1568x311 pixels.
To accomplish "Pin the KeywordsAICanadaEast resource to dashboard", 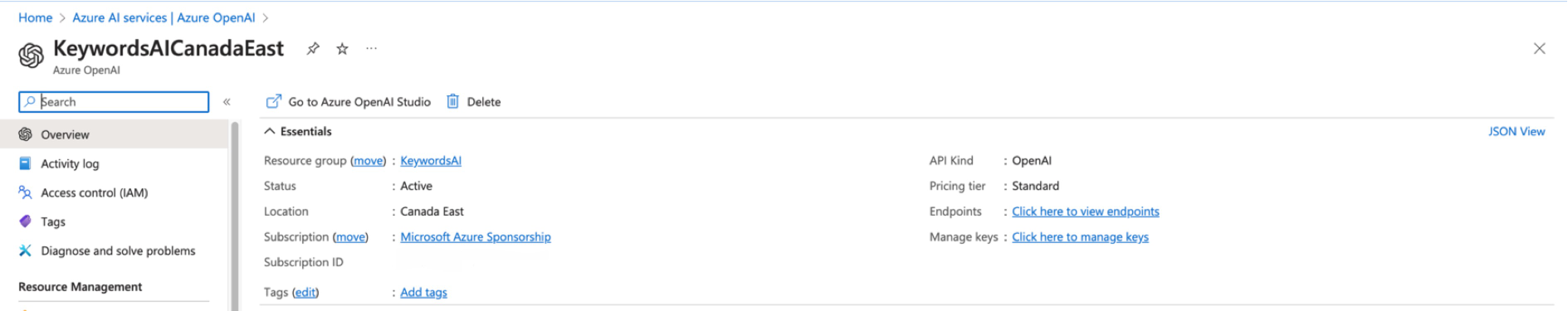I will (313, 49).
